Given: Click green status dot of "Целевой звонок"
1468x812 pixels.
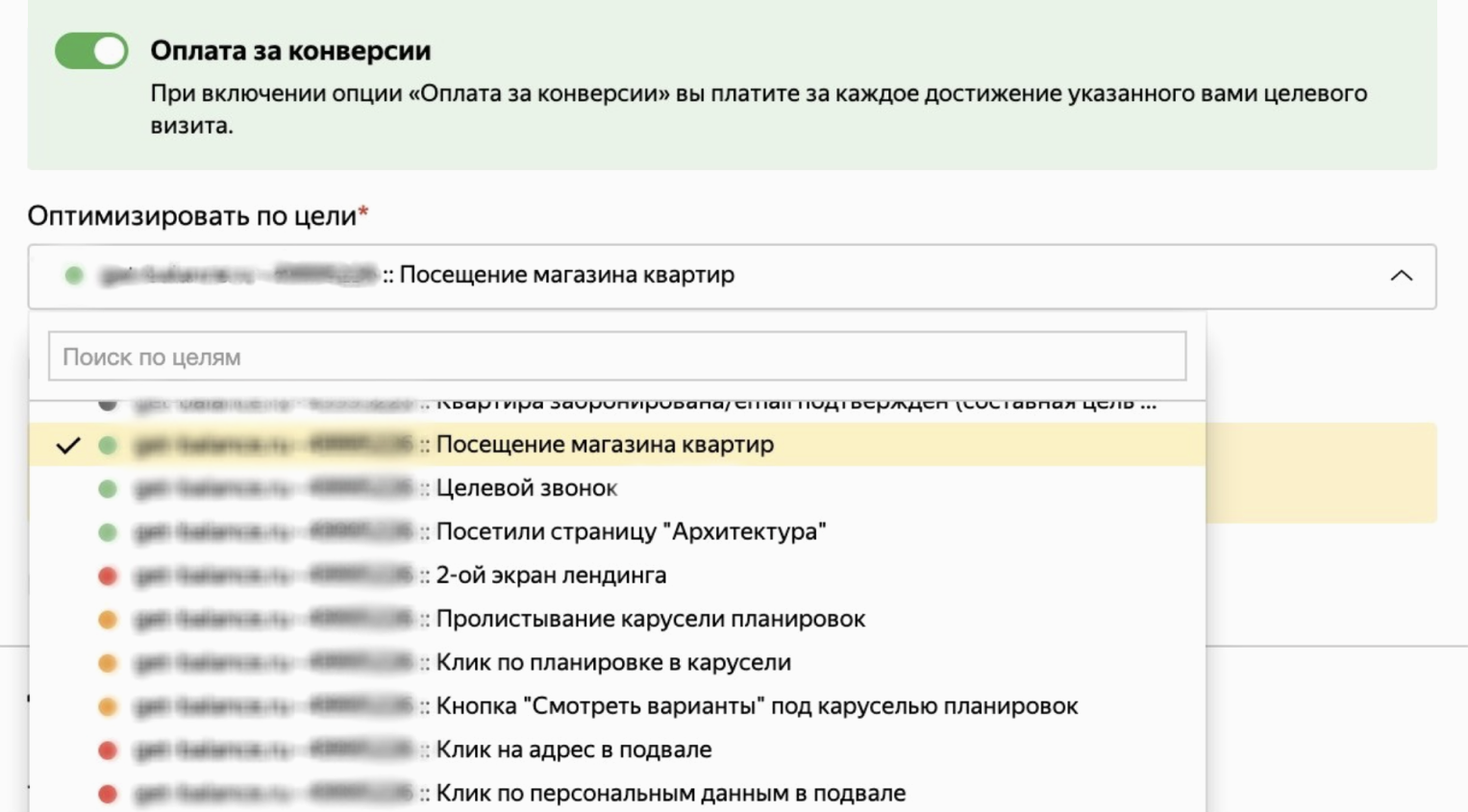Looking at the screenshot, I should click(108, 489).
